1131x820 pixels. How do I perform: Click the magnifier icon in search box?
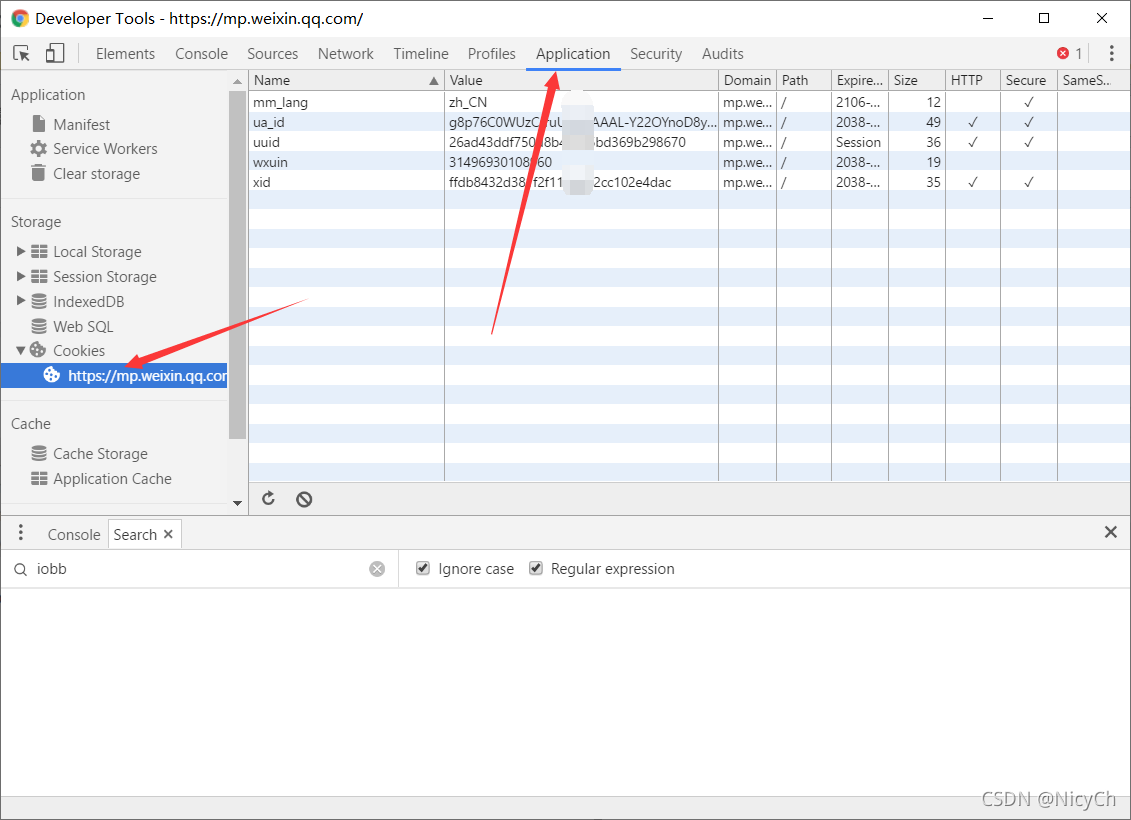coord(20,570)
